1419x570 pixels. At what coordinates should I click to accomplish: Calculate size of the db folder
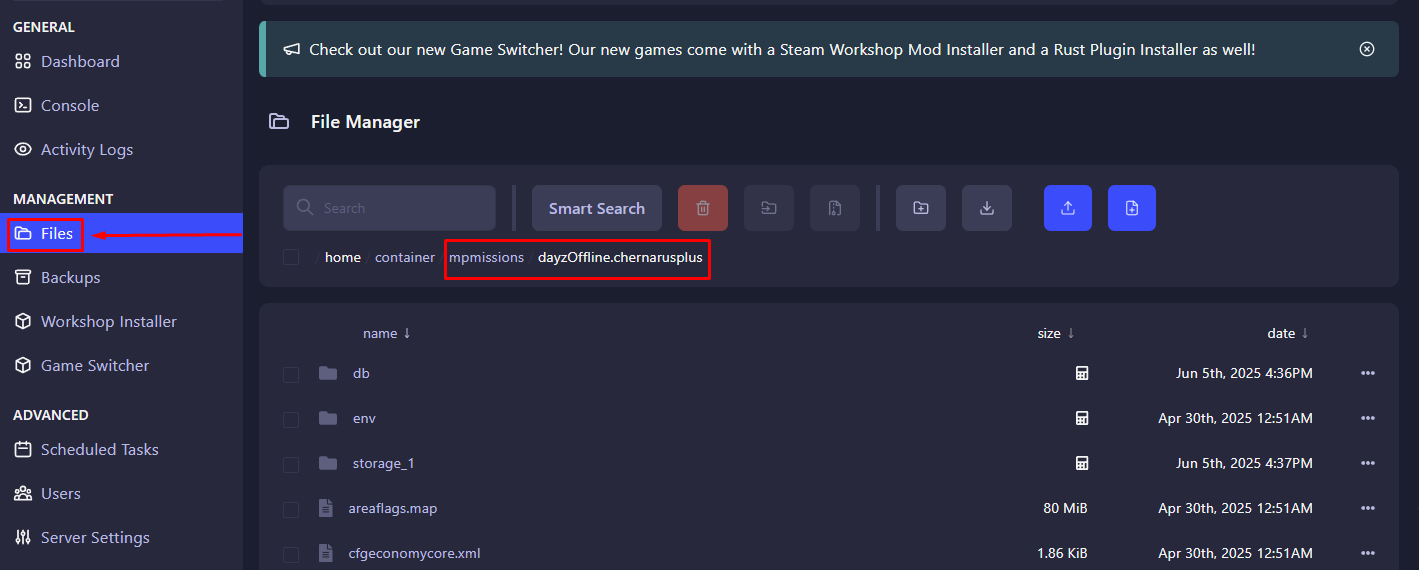(x=1081, y=373)
